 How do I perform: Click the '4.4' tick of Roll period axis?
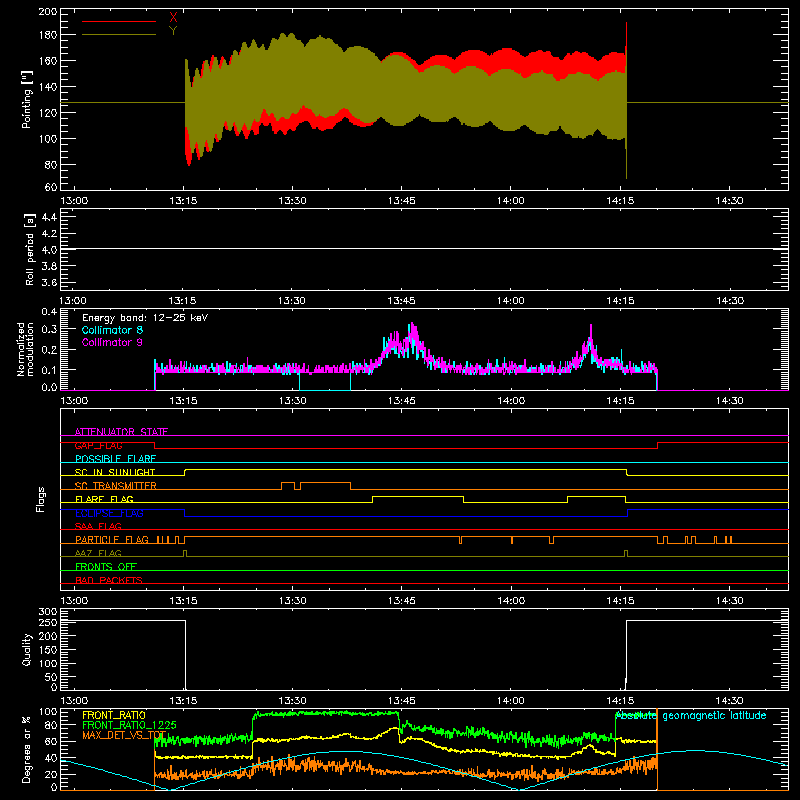(x=49, y=217)
